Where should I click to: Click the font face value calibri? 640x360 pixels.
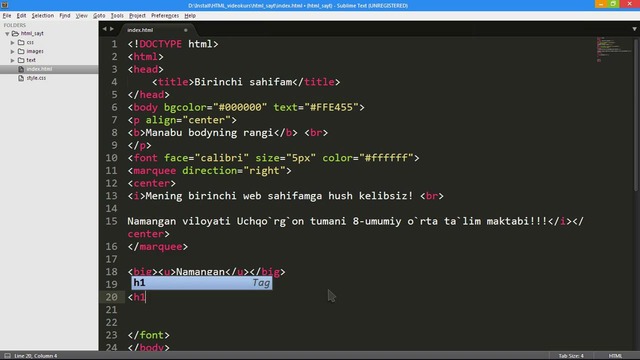(222, 158)
